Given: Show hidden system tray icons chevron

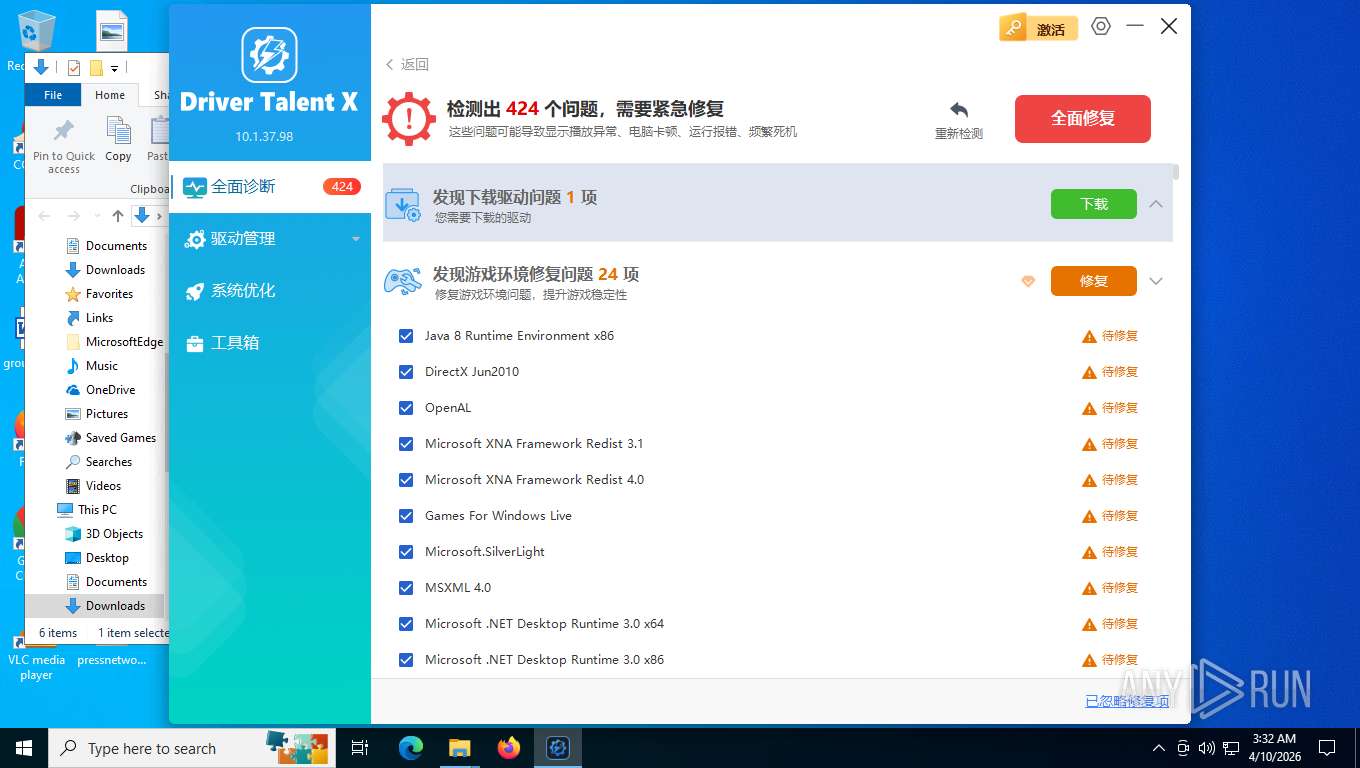Looking at the screenshot, I should coord(1159,747).
